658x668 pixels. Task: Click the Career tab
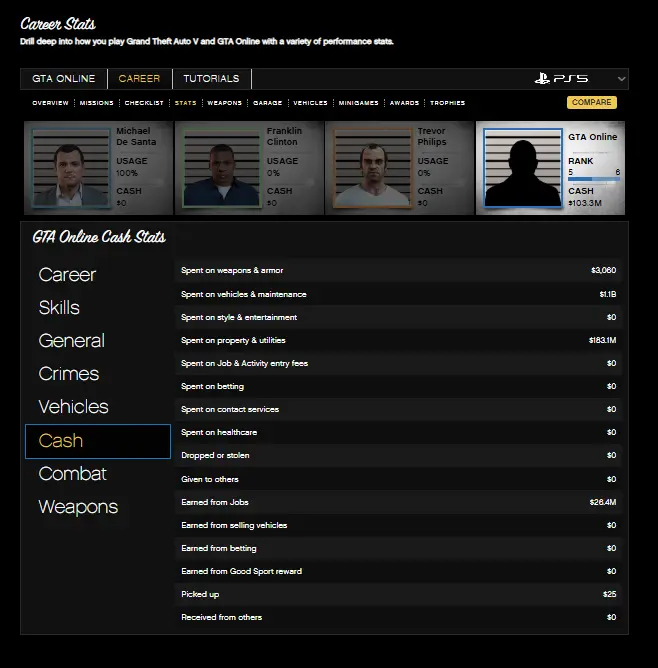click(139, 79)
